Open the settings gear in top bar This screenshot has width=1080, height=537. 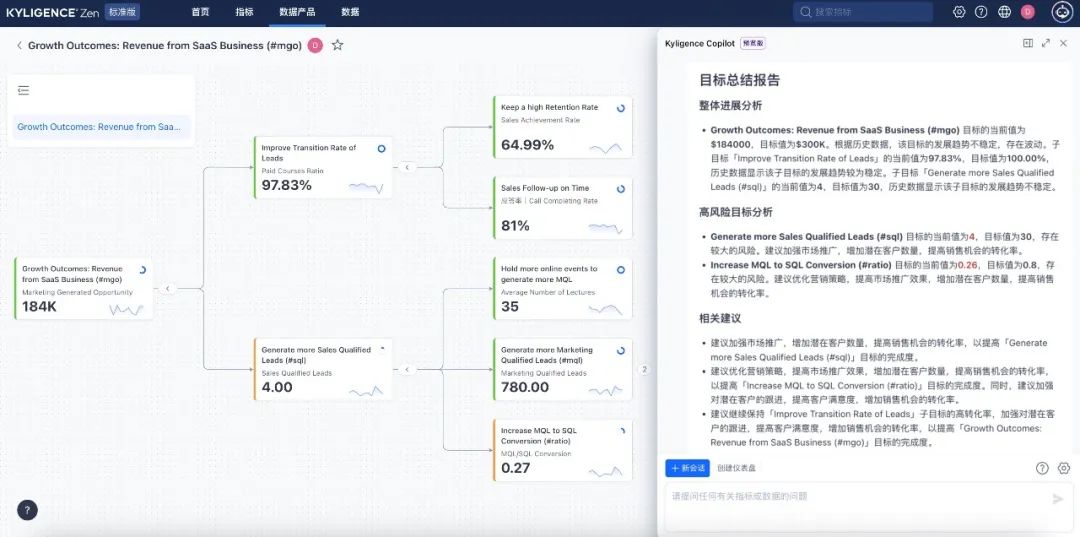point(959,12)
